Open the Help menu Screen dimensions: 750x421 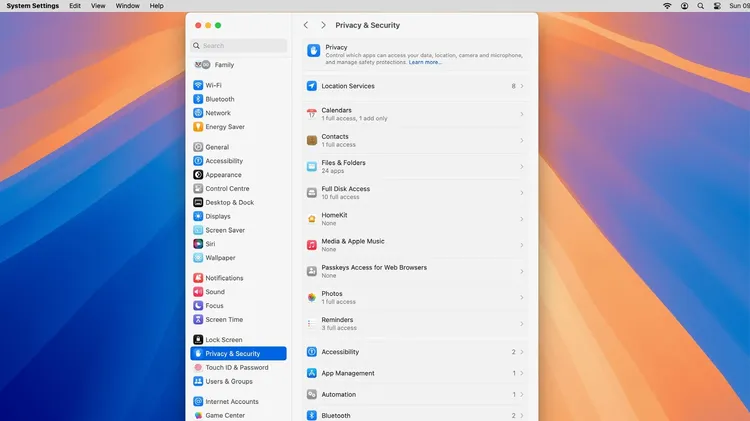coord(156,6)
